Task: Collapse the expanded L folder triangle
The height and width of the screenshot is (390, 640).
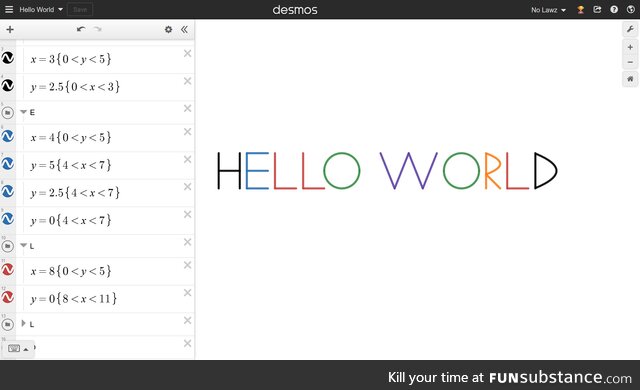Action: click(23, 245)
